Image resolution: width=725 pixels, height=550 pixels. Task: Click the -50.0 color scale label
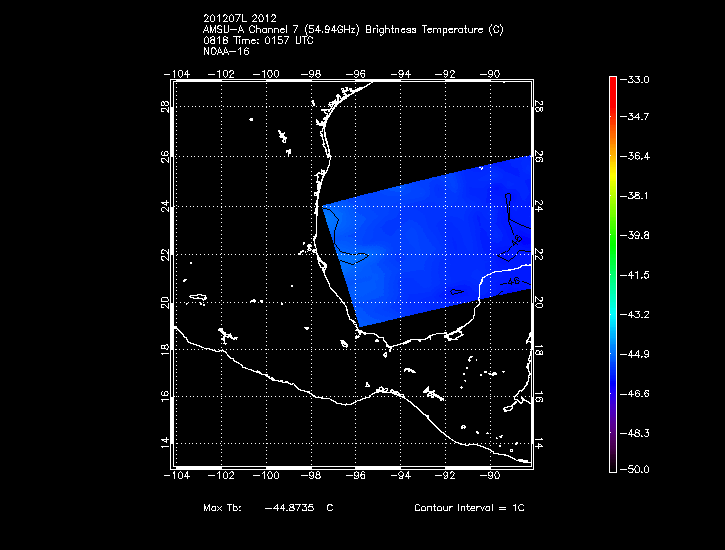tap(634, 469)
